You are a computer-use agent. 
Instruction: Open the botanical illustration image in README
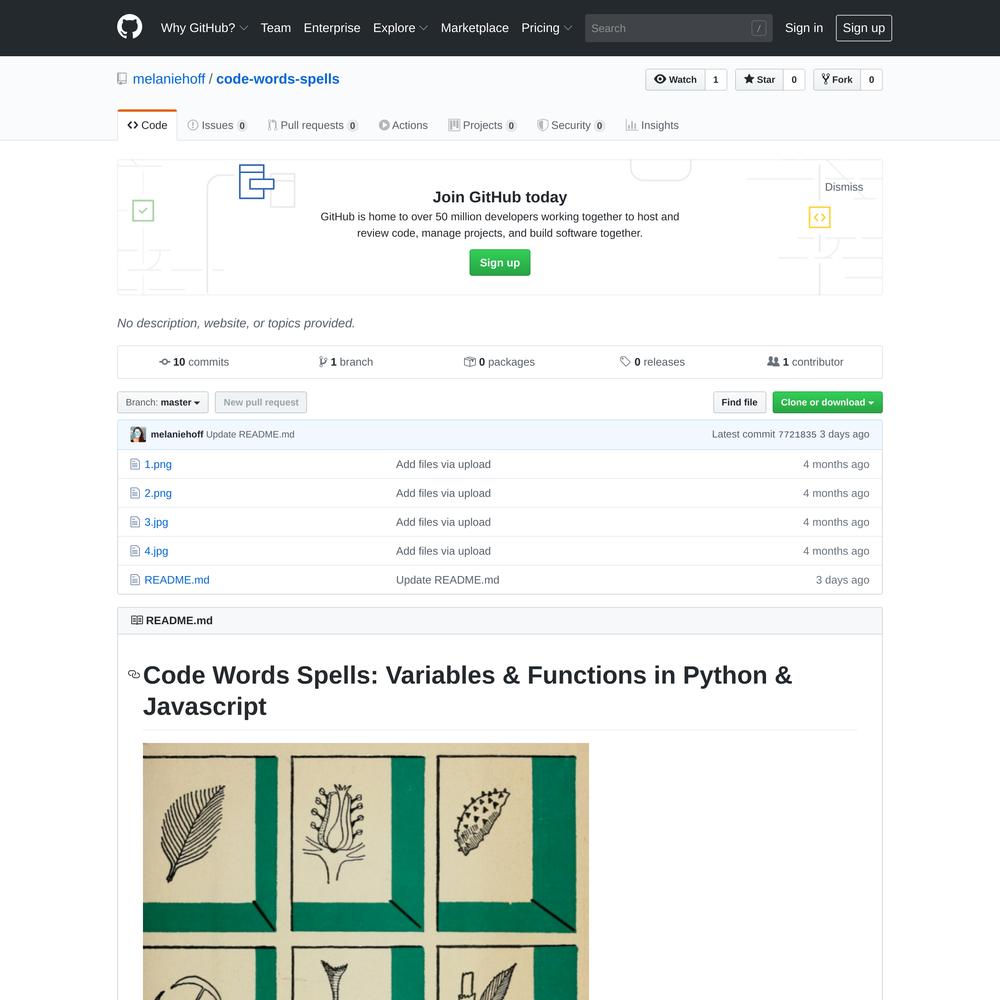point(365,871)
